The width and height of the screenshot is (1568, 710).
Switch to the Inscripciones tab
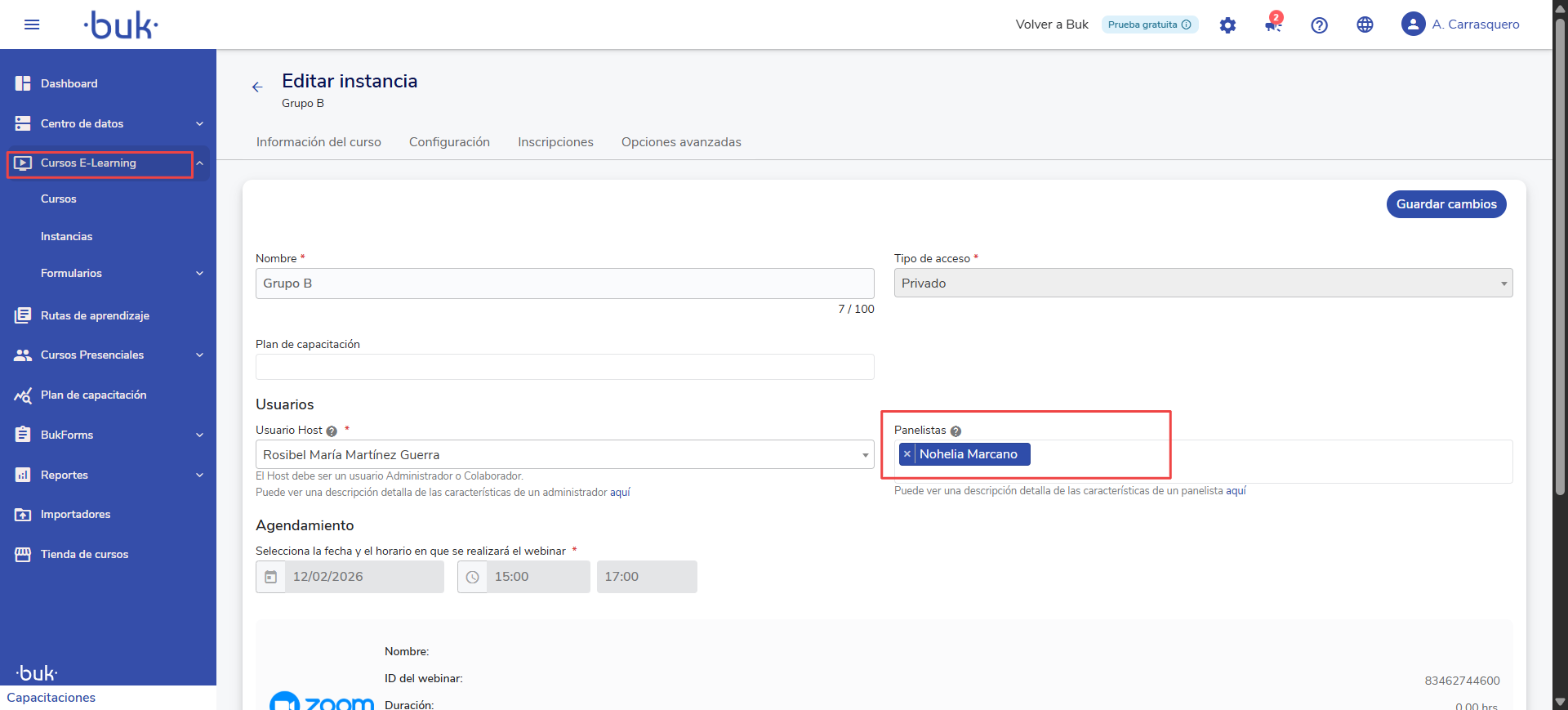point(555,142)
